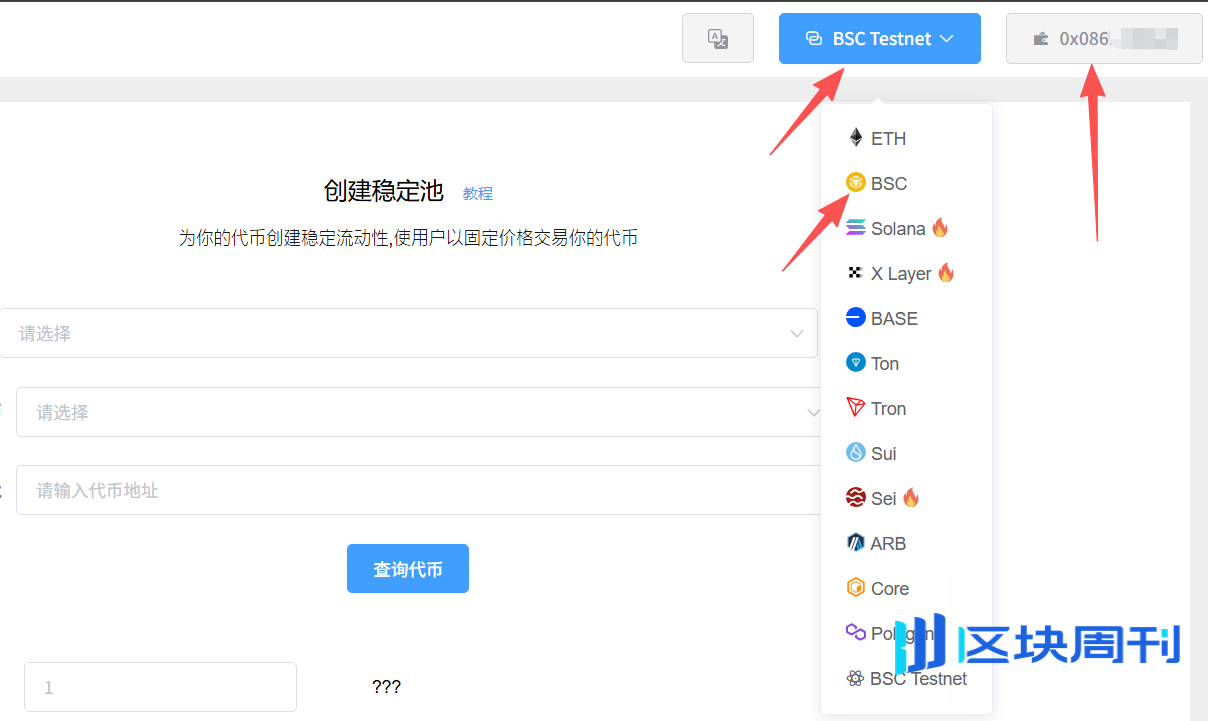Click the Ton network icon

click(855, 362)
